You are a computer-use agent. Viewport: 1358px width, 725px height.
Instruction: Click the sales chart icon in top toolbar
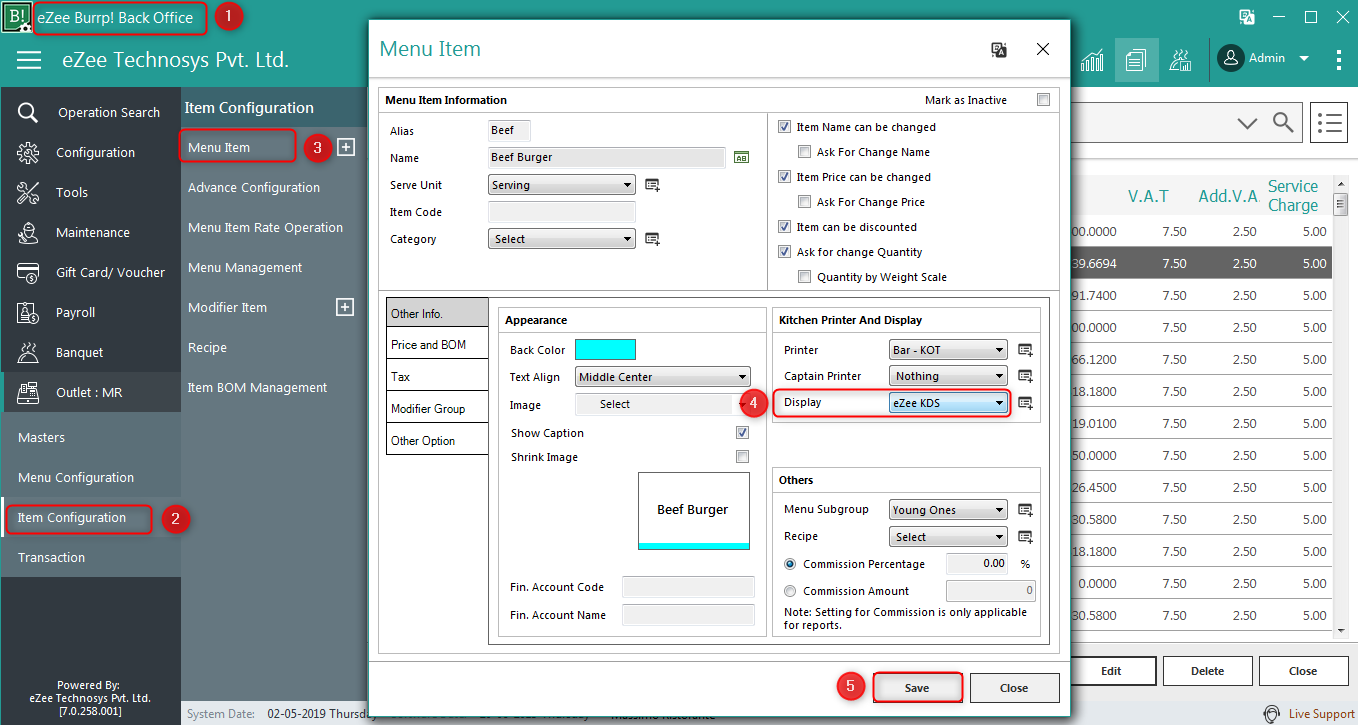click(x=1092, y=60)
